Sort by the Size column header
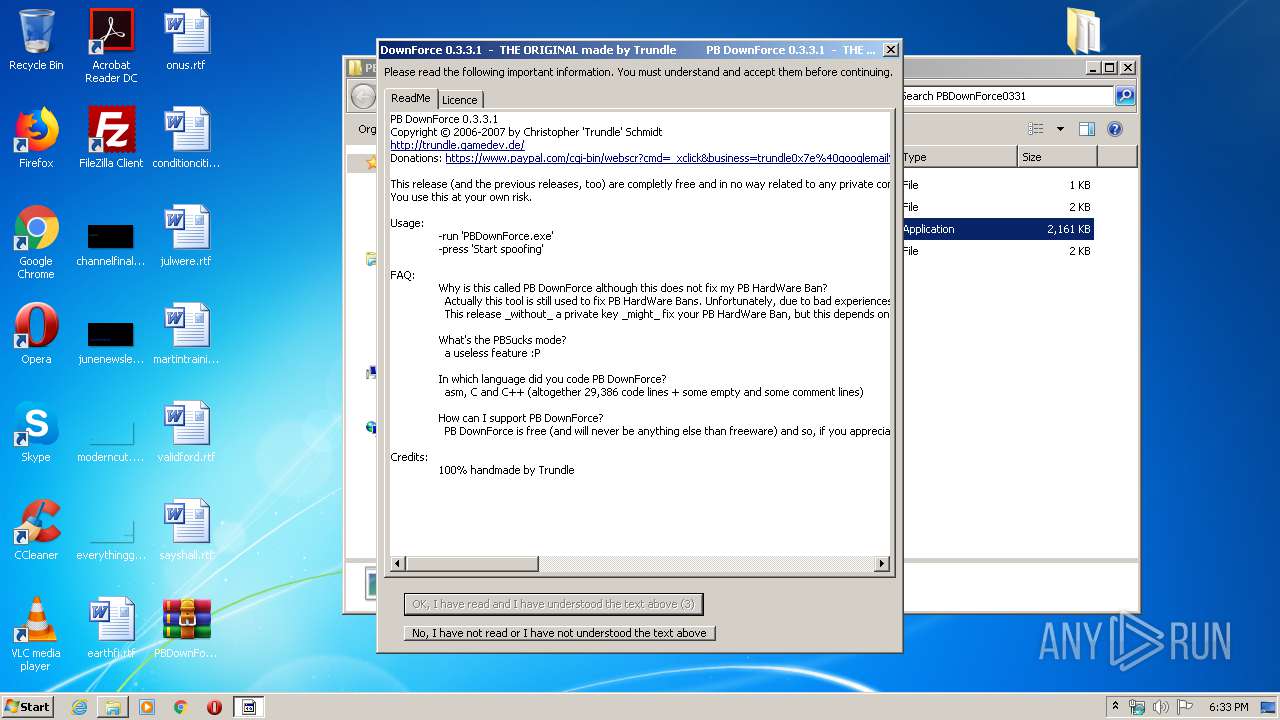The height and width of the screenshot is (720, 1280). click(1057, 157)
